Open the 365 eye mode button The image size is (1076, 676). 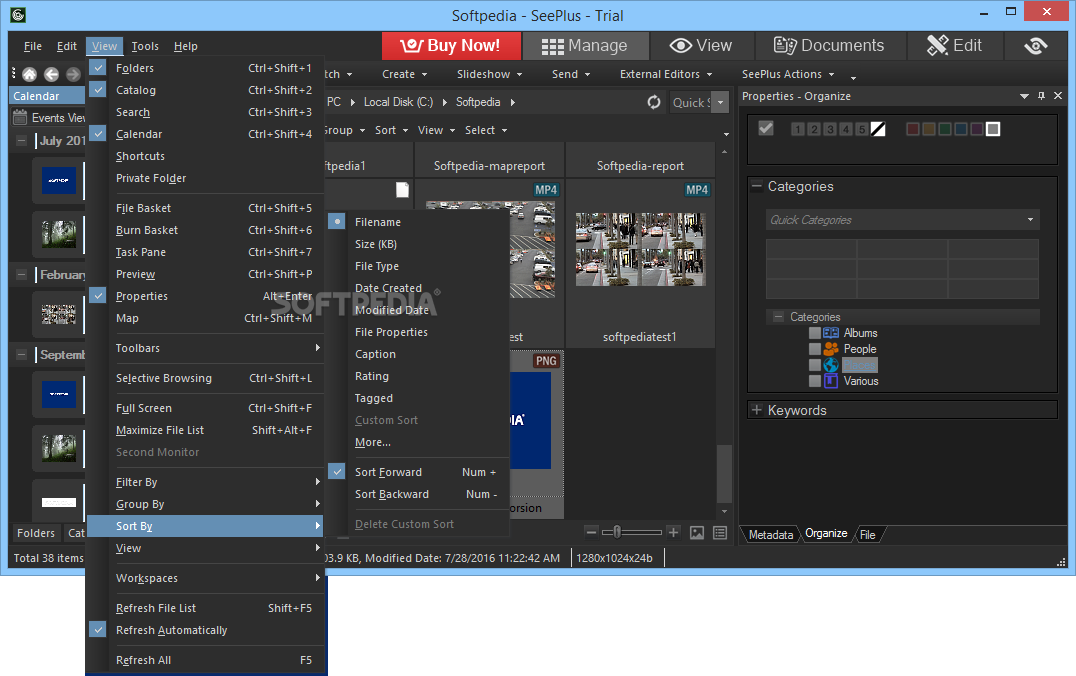[1036, 46]
